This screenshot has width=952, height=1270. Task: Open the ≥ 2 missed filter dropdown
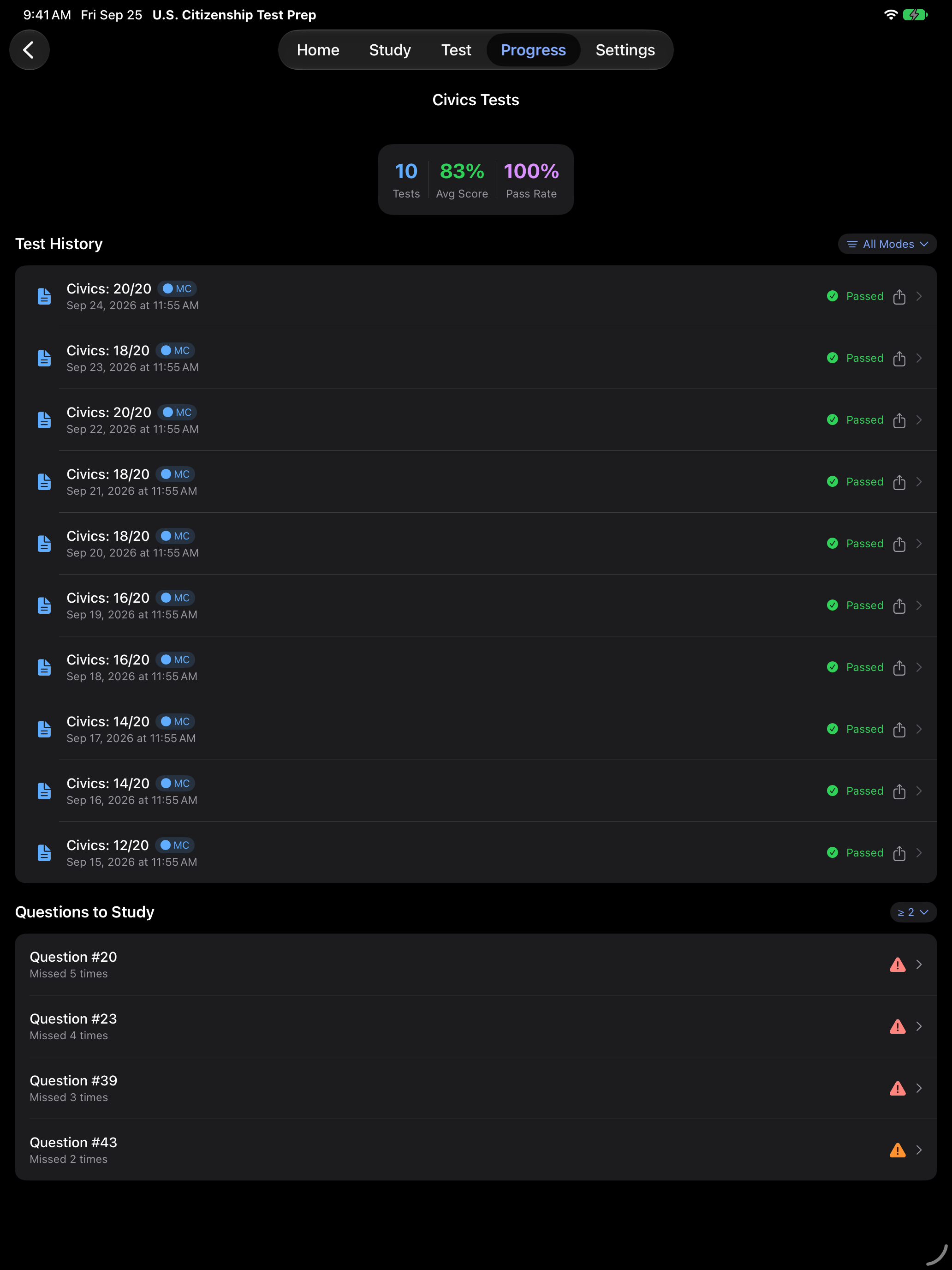(913, 912)
